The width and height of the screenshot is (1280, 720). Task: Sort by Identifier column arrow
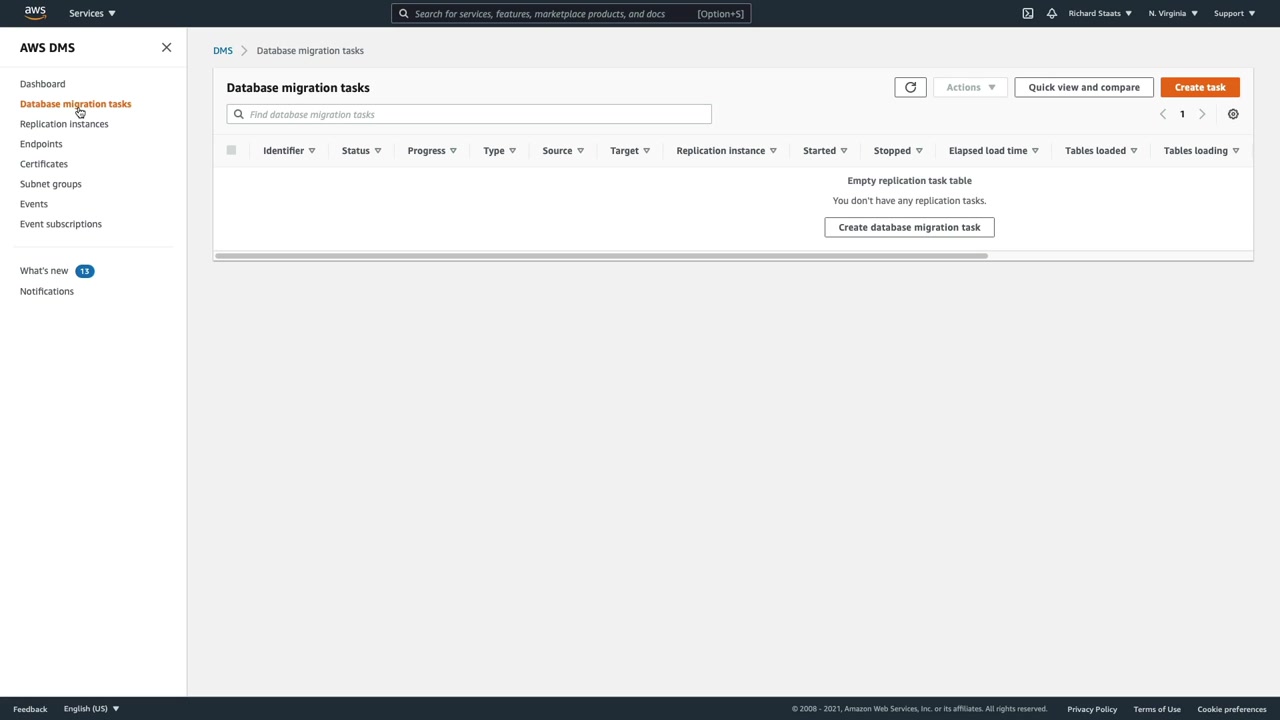pyautogui.click(x=312, y=151)
